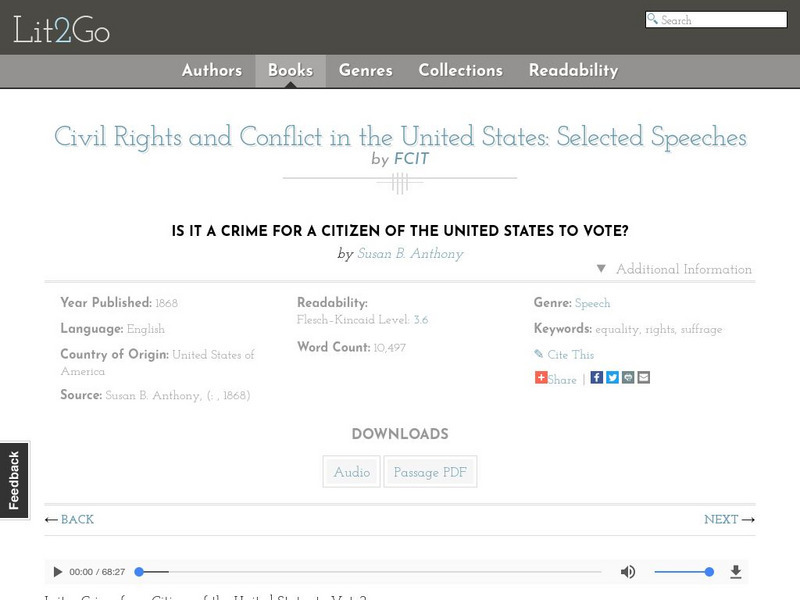Open the Readability tab

click(x=573, y=70)
